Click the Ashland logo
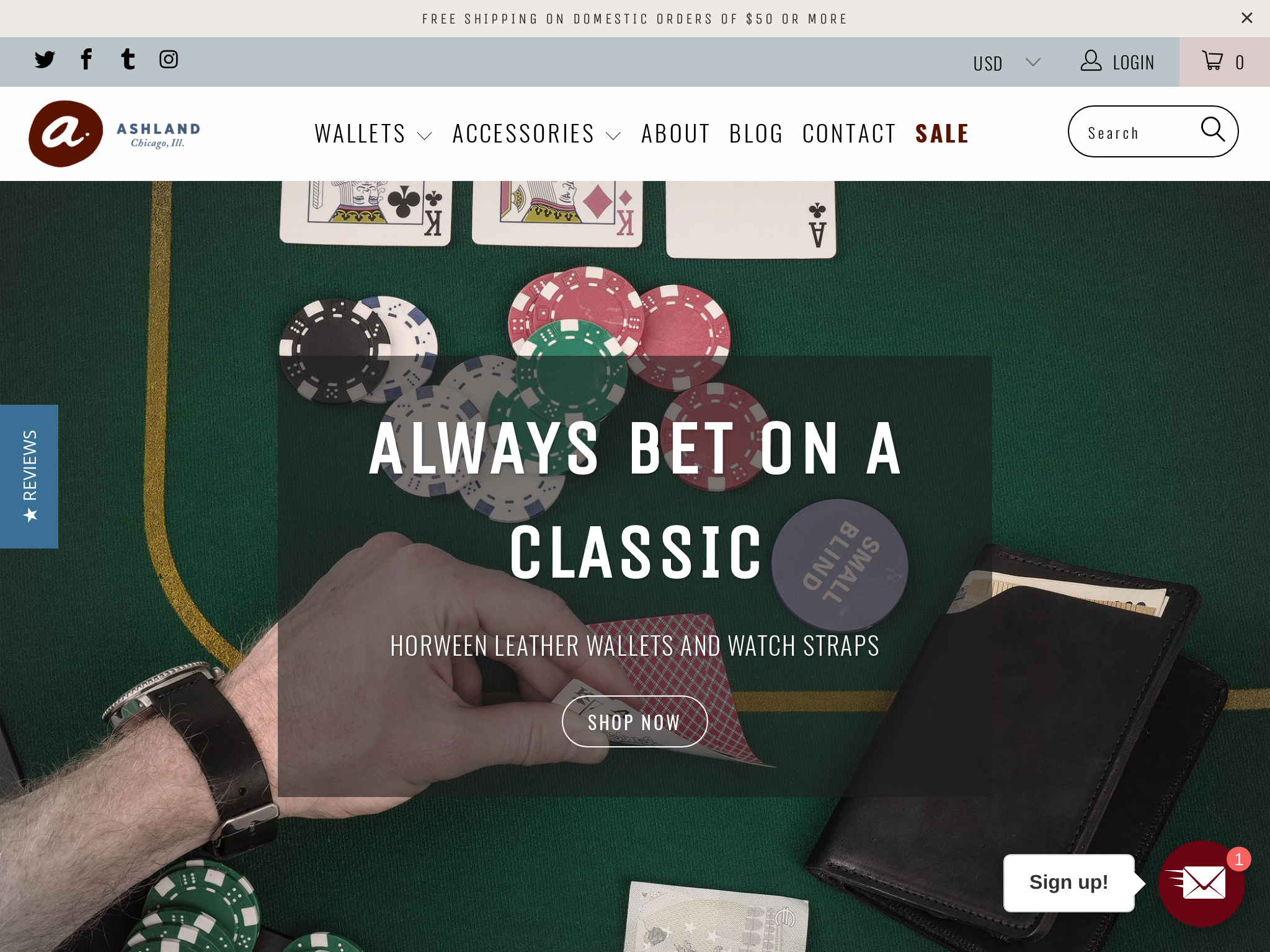The height and width of the screenshot is (952, 1270). coord(115,134)
